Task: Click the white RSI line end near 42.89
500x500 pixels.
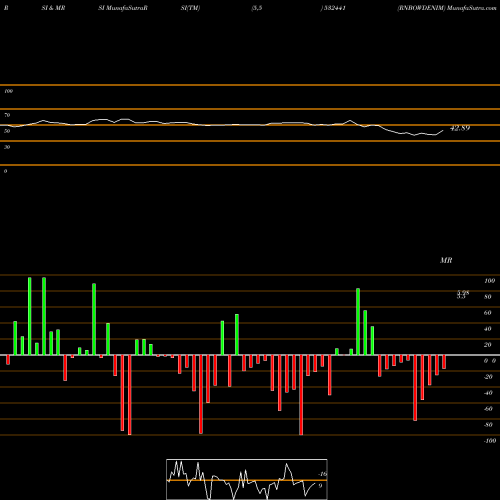Action: pyautogui.click(x=443, y=131)
